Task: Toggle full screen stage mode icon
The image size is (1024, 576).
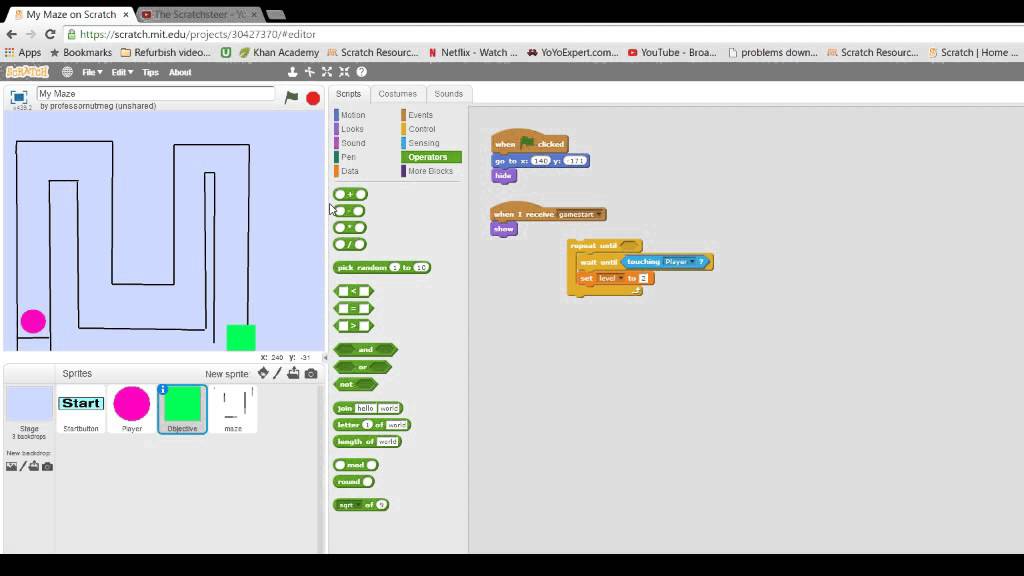Action: (19, 97)
